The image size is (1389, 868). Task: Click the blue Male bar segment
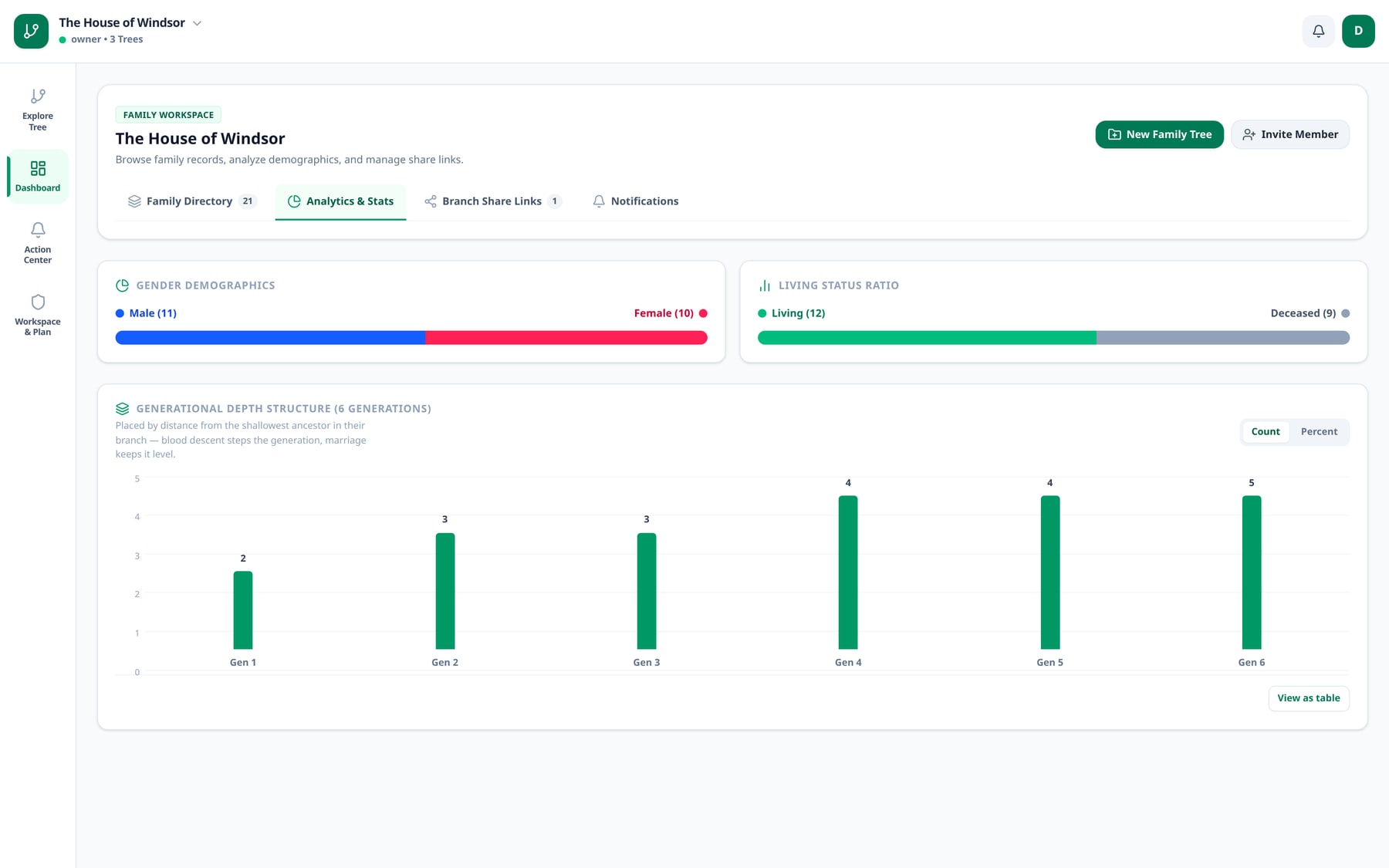coord(270,337)
